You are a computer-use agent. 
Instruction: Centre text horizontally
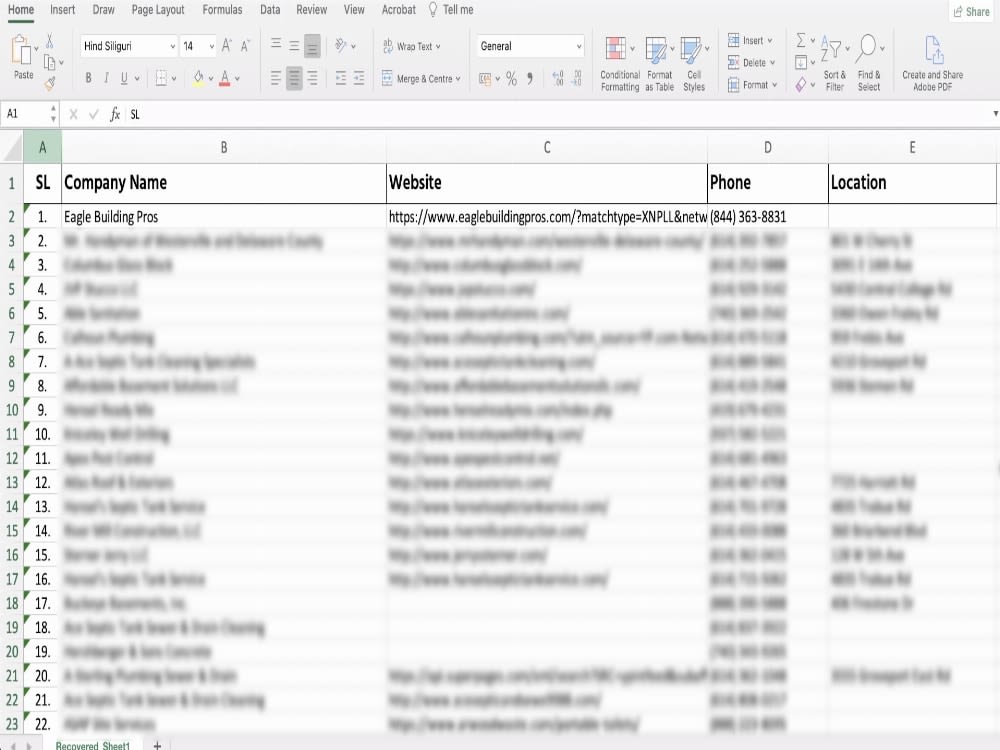(x=294, y=78)
